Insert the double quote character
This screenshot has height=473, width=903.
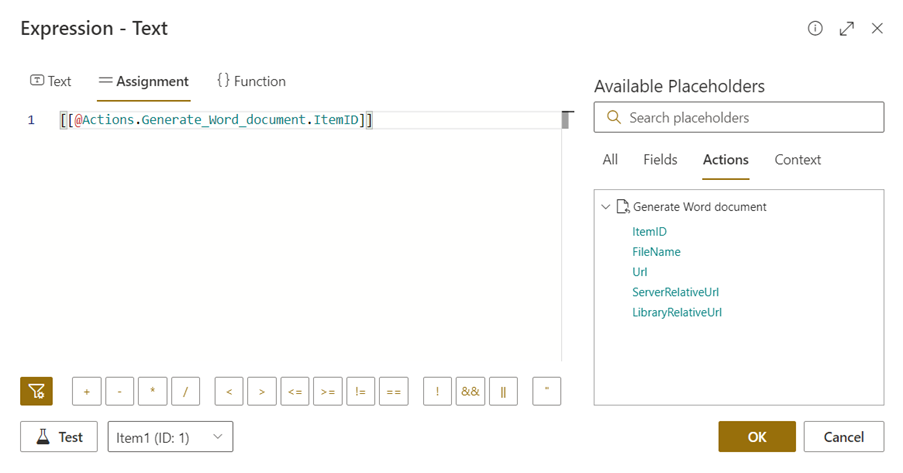point(547,391)
